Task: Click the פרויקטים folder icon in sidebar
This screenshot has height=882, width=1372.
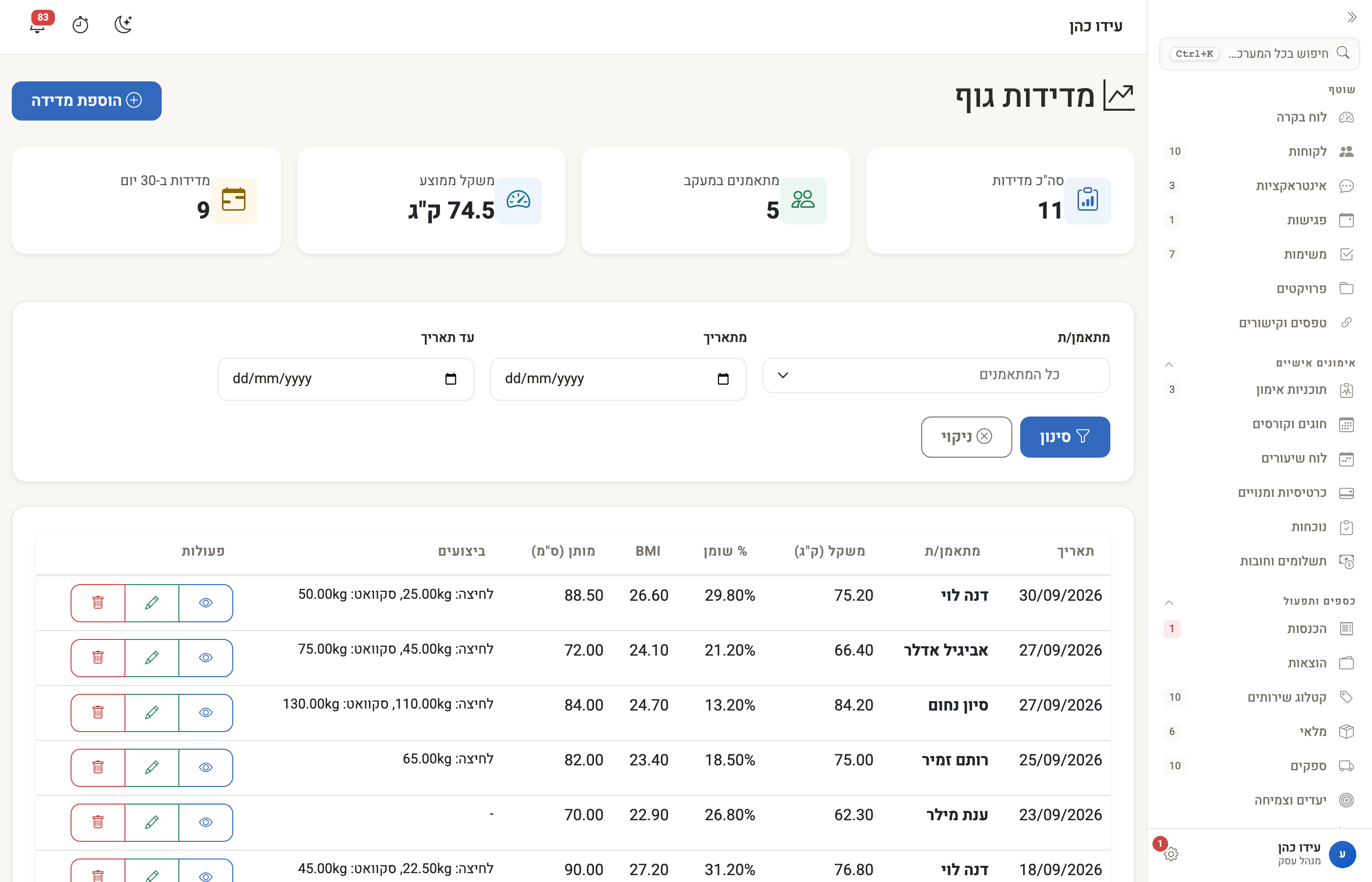Action: tap(1346, 288)
